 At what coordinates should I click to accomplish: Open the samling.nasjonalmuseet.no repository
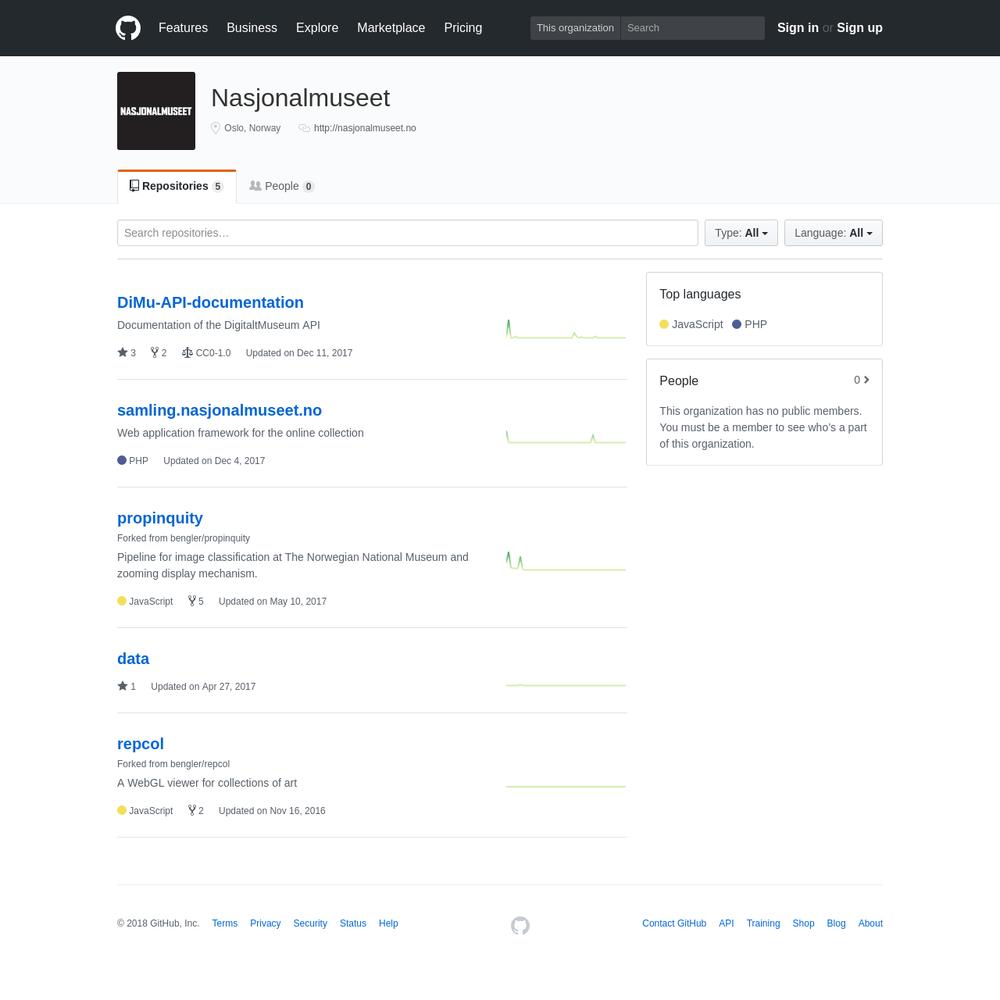pos(219,410)
